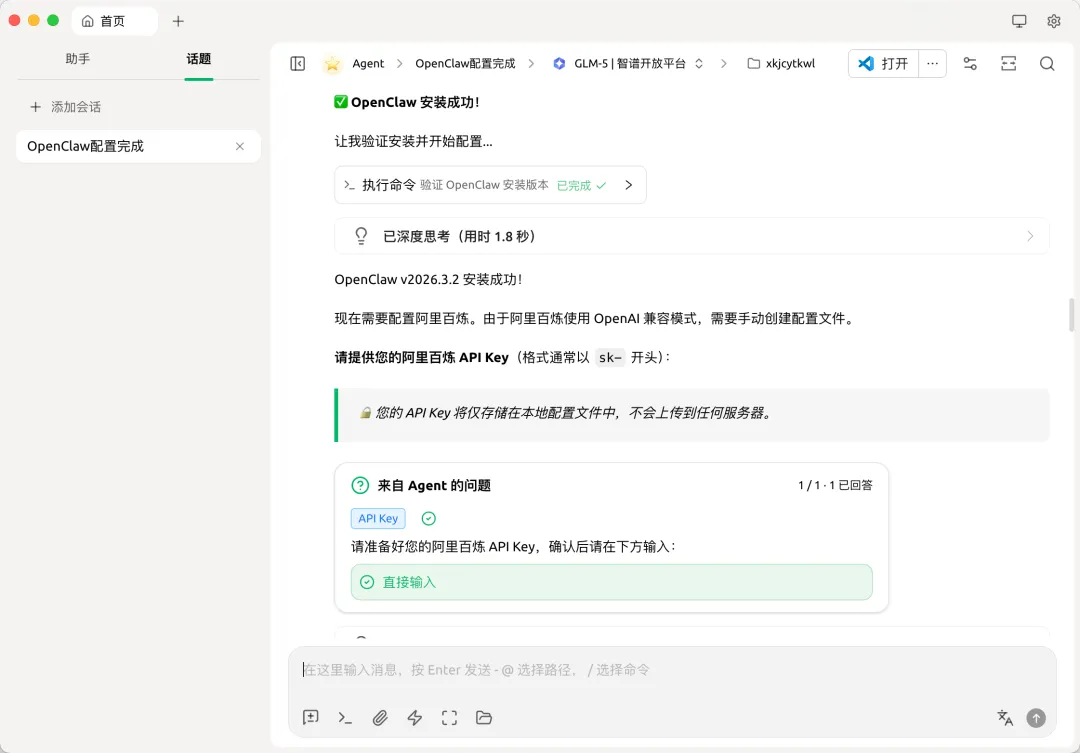Select the OpenClaw配置完成 conversation

[x=138, y=146]
